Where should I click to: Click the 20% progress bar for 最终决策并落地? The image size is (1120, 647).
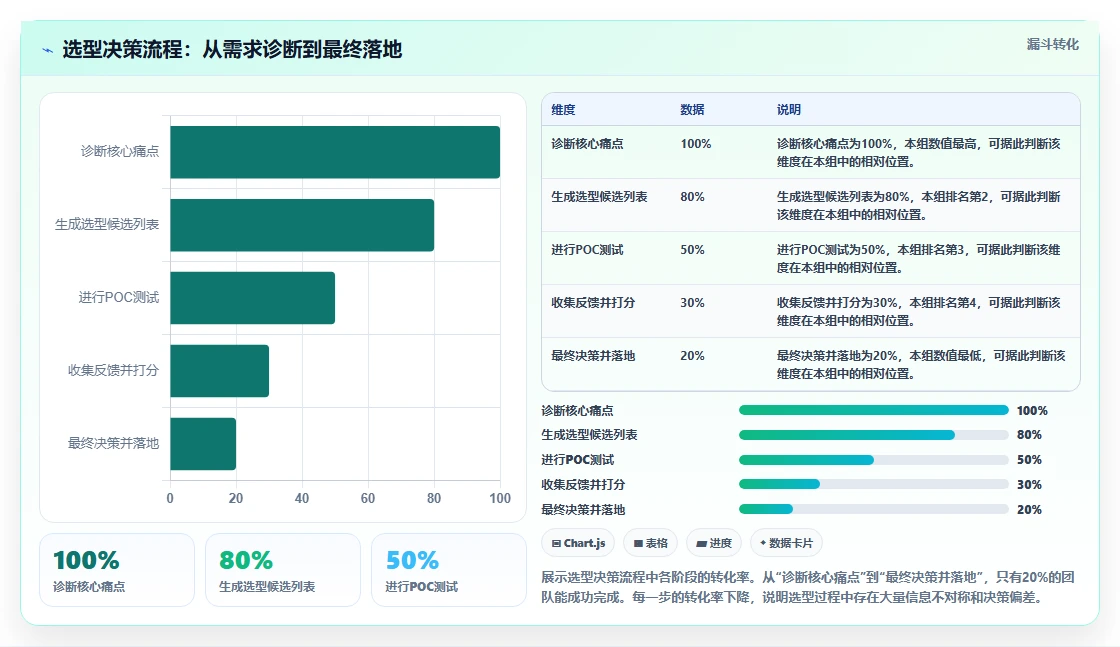click(874, 509)
